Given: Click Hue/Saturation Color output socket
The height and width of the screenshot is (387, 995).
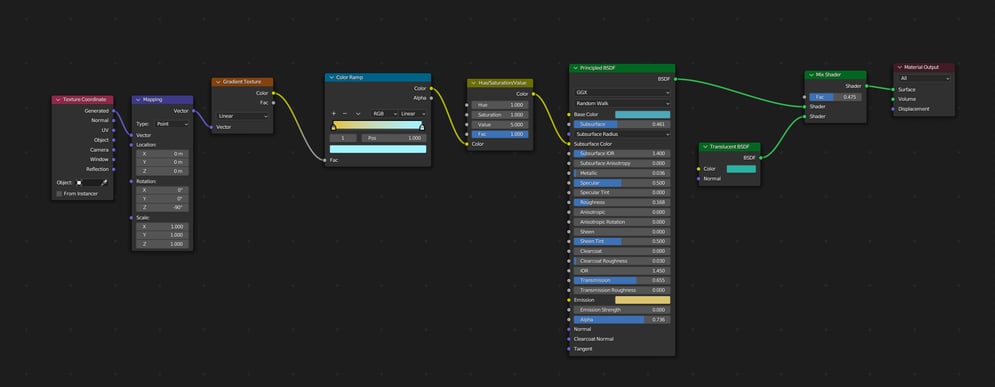Looking at the screenshot, I should pos(533,94).
